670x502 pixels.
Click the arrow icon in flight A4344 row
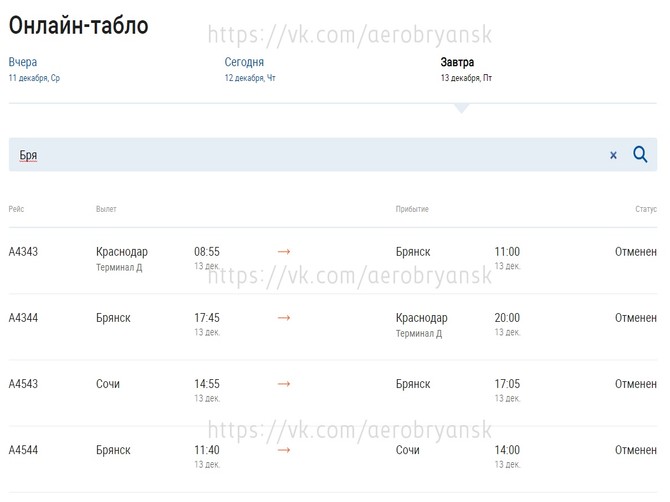pos(284,318)
